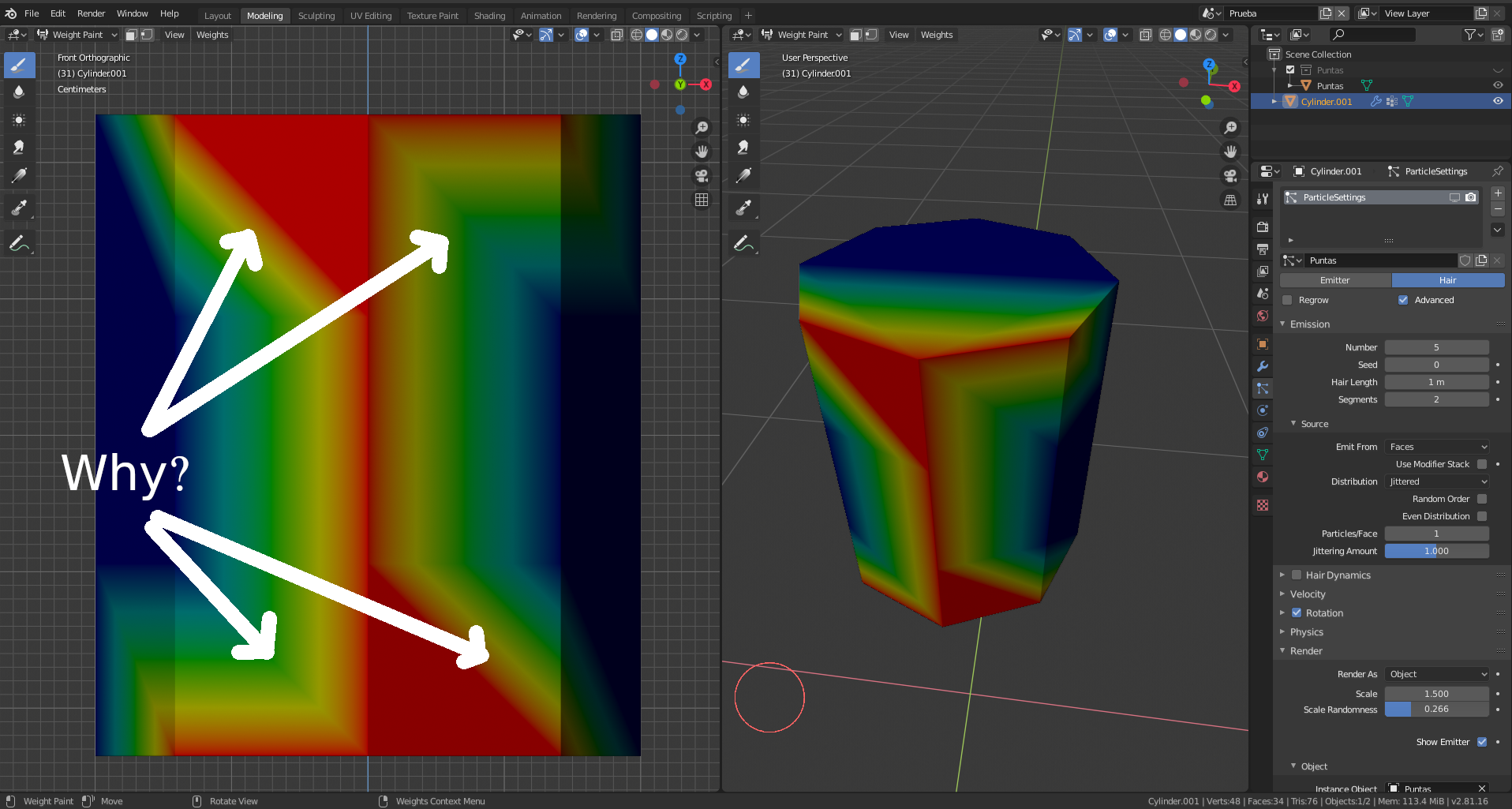Collapse the Source subpanel
The height and width of the screenshot is (809, 1512).
click(x=1315, y=424)
